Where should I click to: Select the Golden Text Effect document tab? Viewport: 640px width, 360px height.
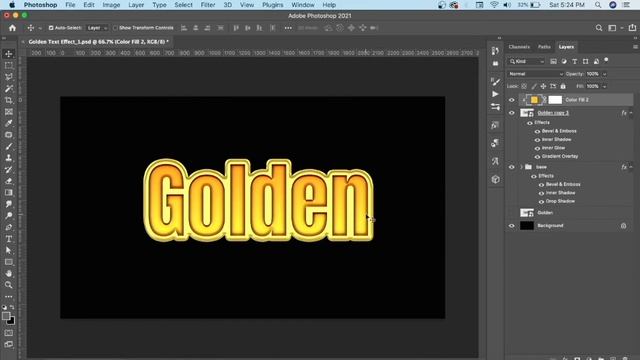98,42
